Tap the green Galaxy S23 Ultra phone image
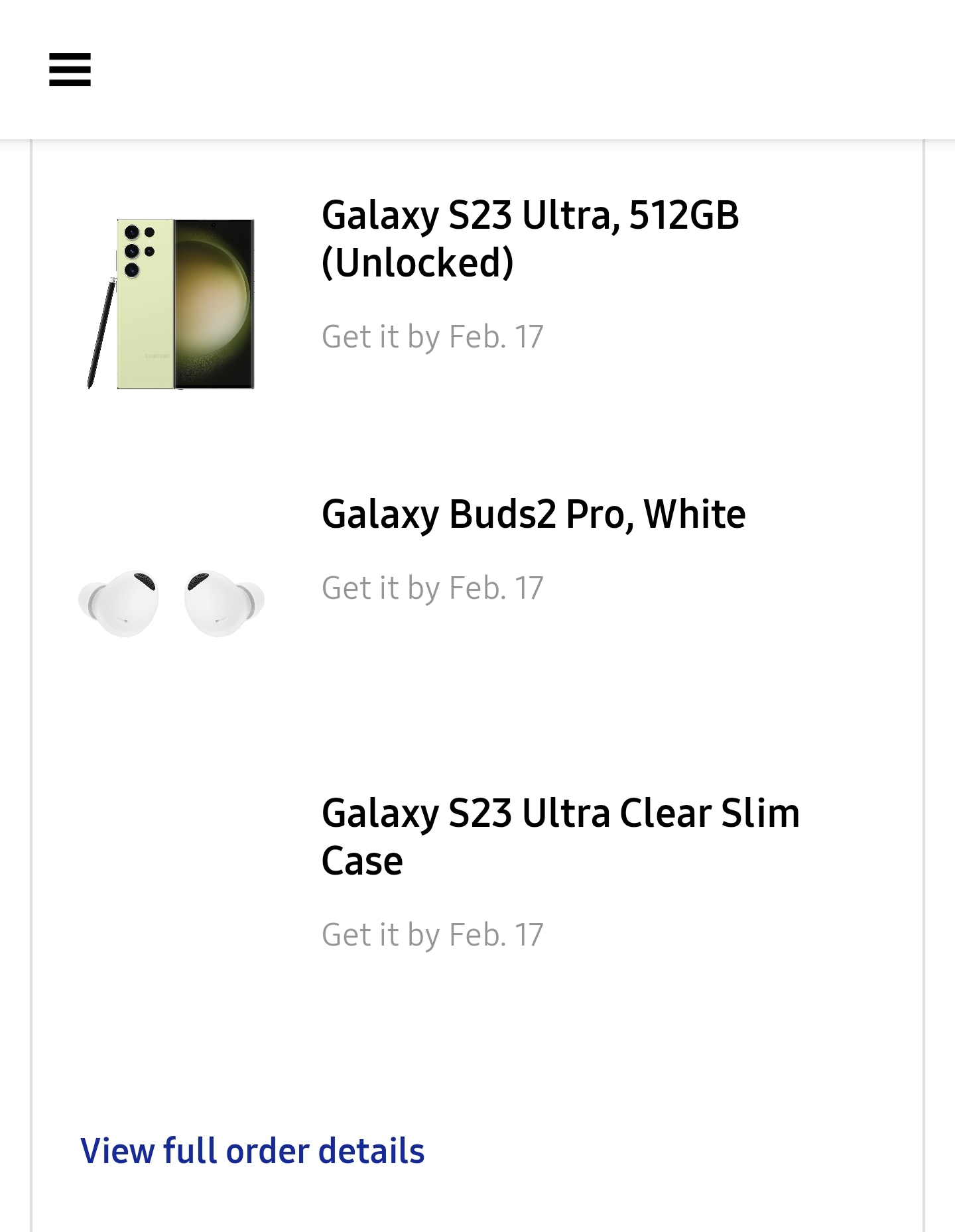Image resolution: width=955 pixels, height=1232 pixels. coord(171,304)
